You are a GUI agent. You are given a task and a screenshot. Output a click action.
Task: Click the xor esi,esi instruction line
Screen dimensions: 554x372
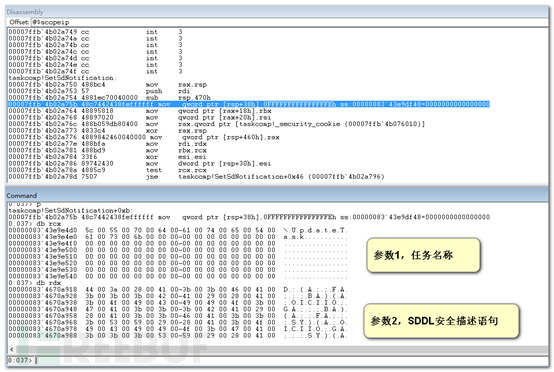click(x=108, y=157)
